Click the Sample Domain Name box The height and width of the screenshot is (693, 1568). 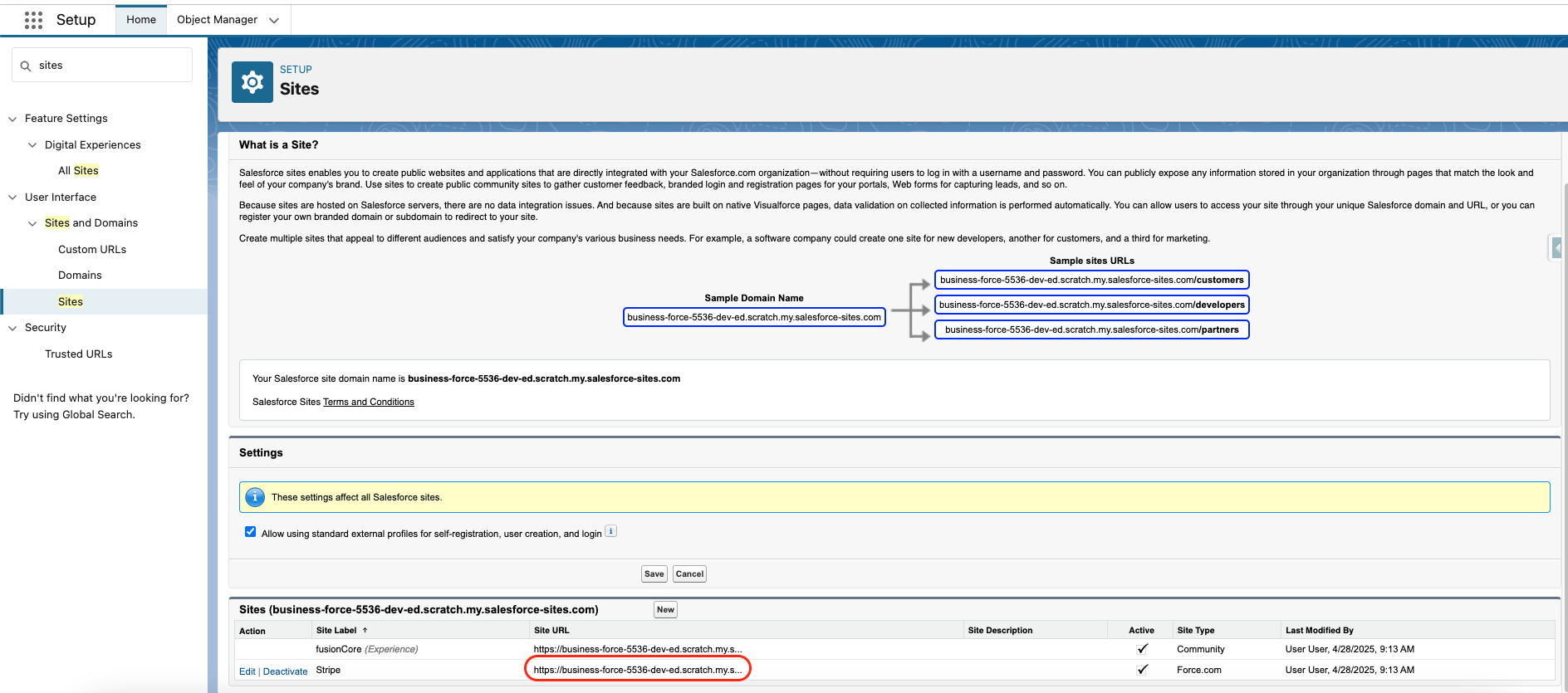[x=754, y=317]
